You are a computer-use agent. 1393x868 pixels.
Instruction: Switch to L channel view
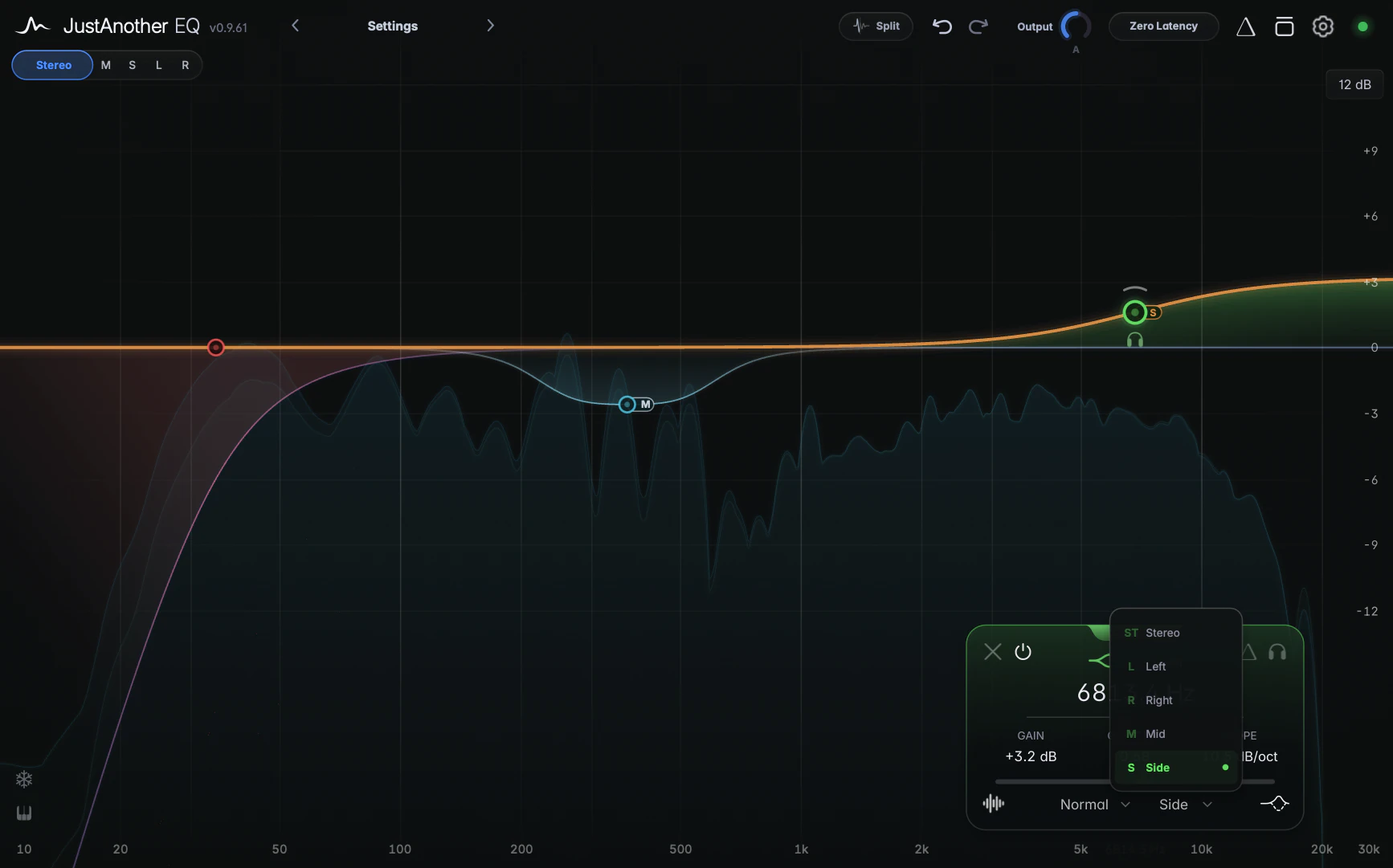158,65
